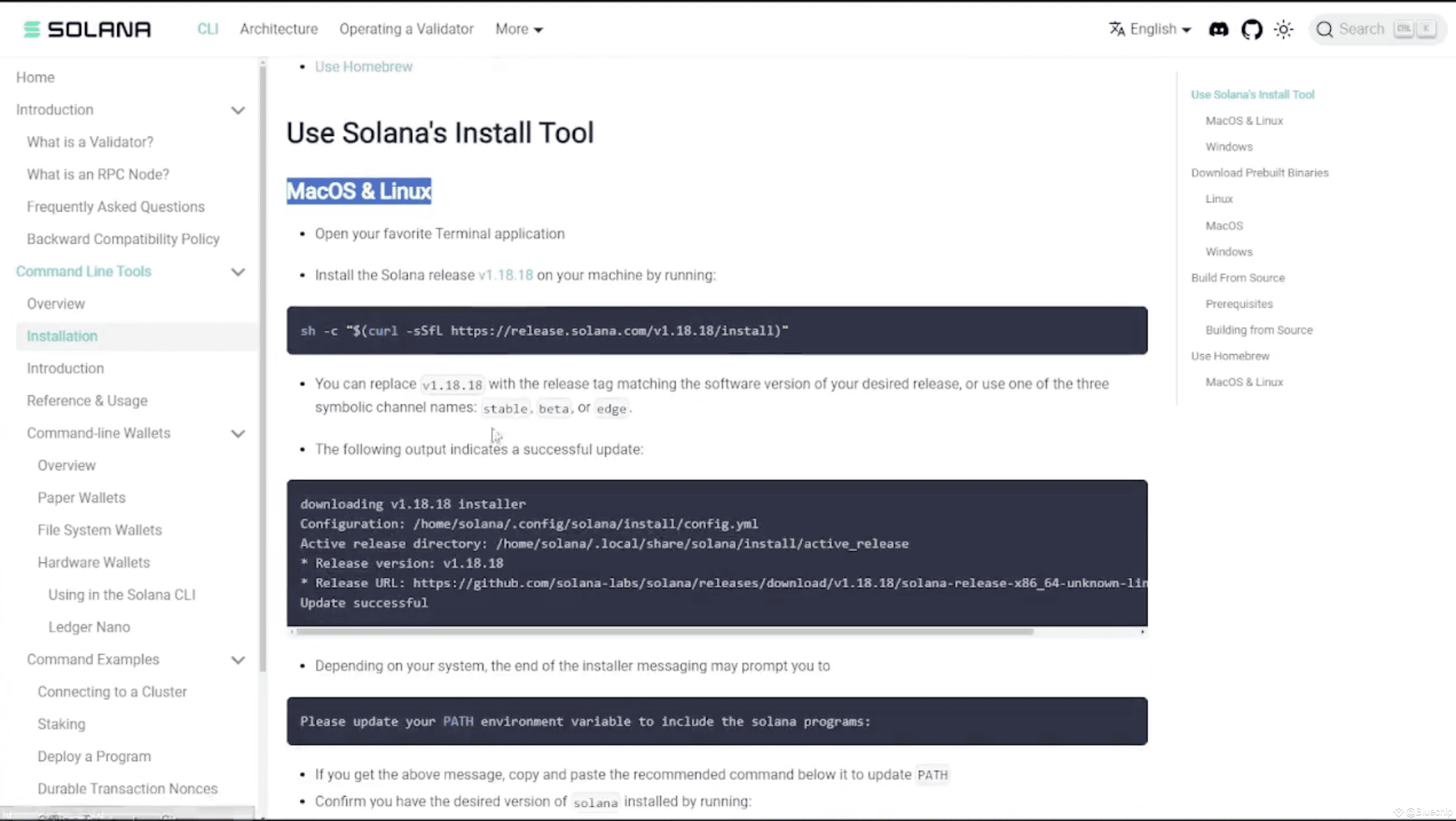Select the Architecture menu item
Viewport: 1456px width, 821px height.
pos(279,29)
